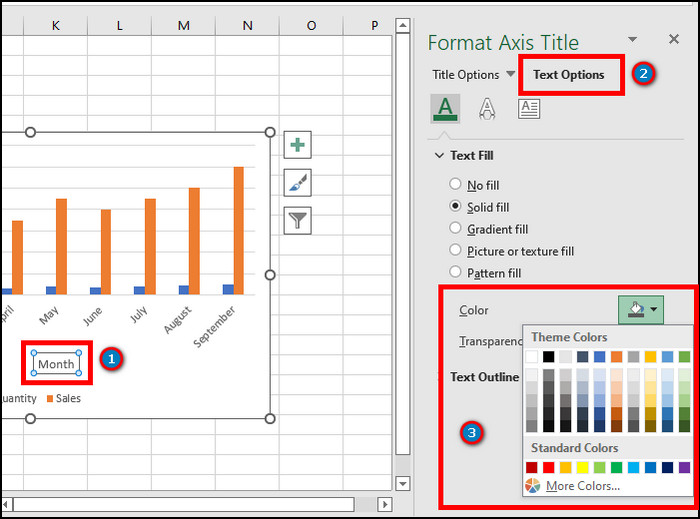The width and height of the screenshot is (700, 519).
Task: Pick standard dark red swatch
Action: (531, 467)
